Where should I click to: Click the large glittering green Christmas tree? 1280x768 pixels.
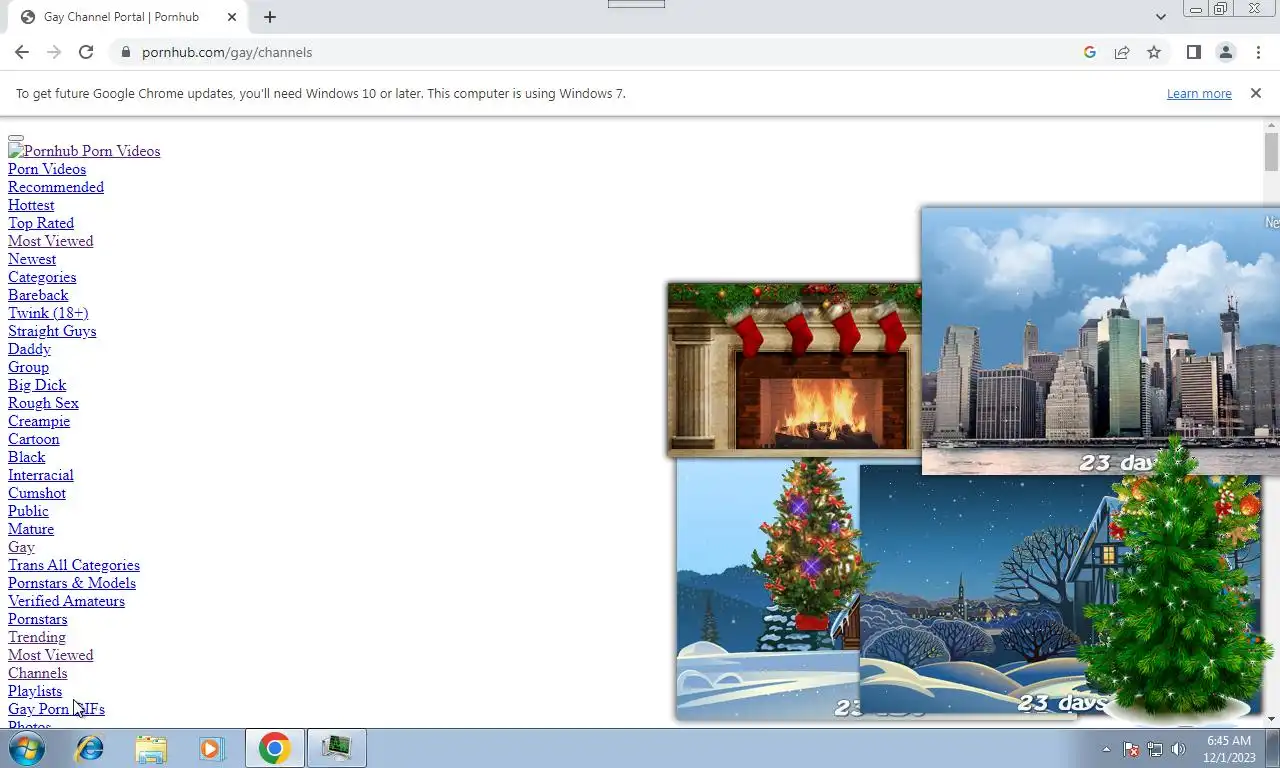click(x=1178, y=580)
